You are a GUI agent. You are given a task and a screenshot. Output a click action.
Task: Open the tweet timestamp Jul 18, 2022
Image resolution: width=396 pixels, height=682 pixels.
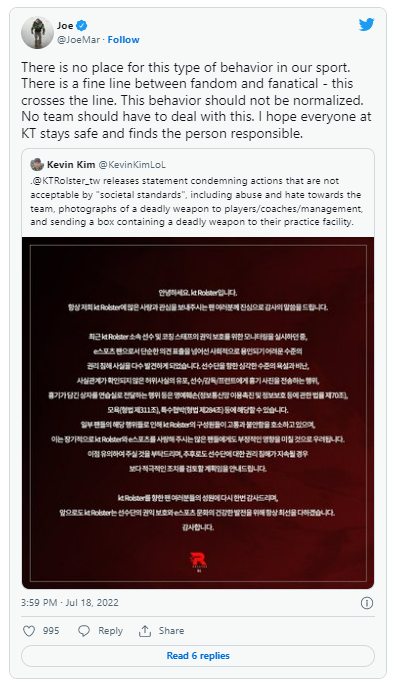[70, 603]
